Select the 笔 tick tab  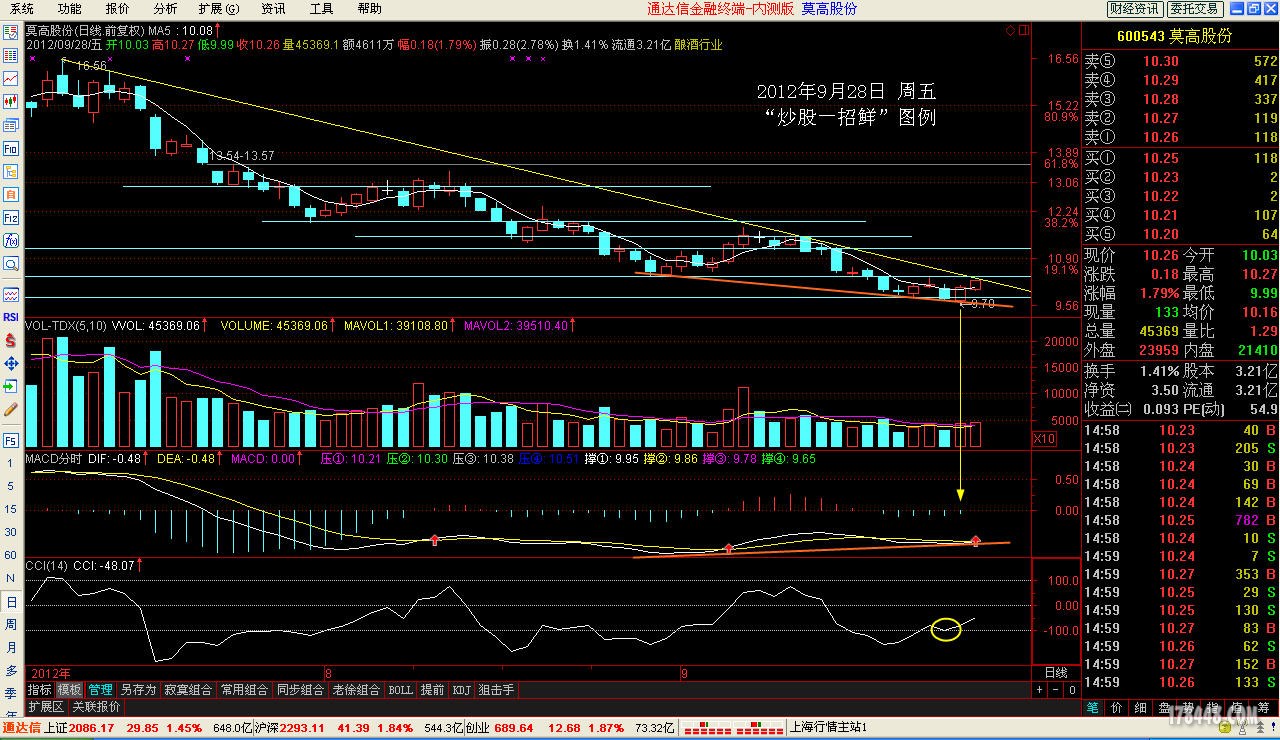(x=1093, y=708)
